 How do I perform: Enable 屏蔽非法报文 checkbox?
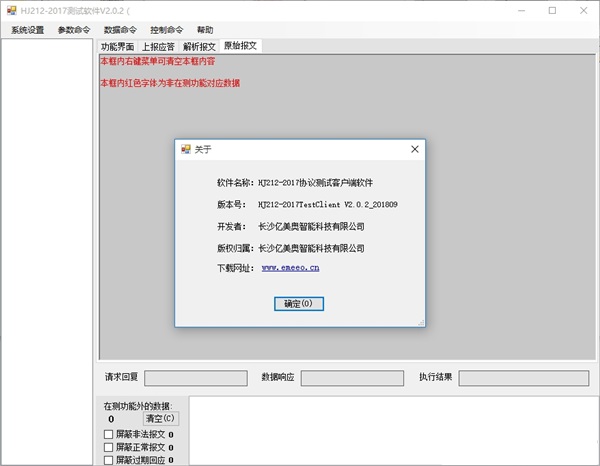pos(108,434)
